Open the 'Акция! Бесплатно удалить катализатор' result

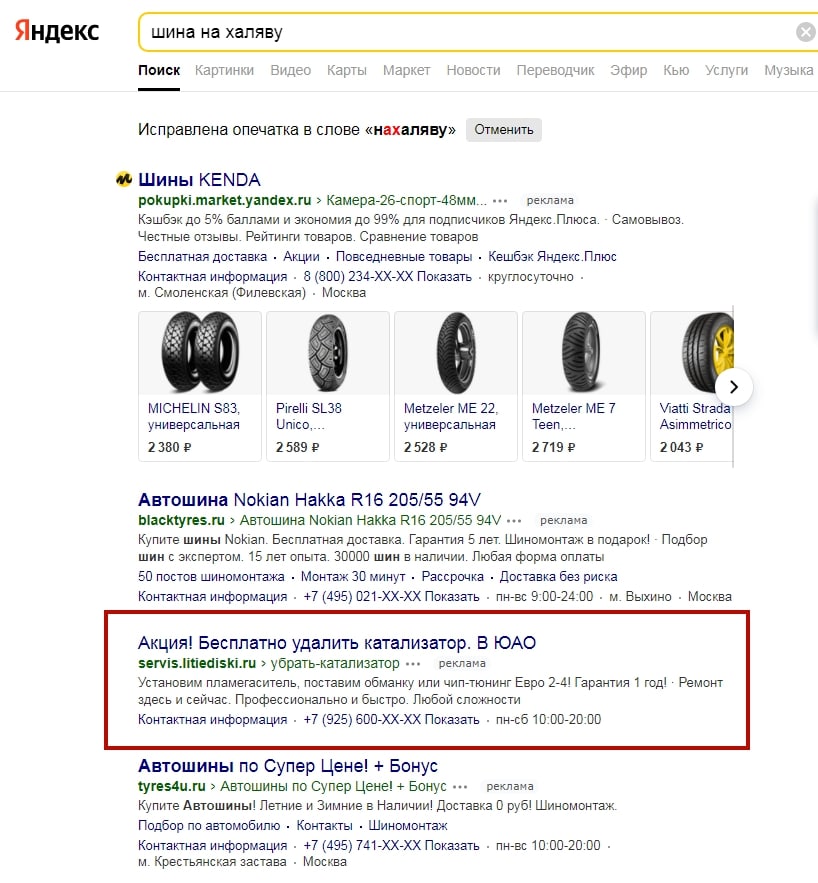(x=337, y=643)
